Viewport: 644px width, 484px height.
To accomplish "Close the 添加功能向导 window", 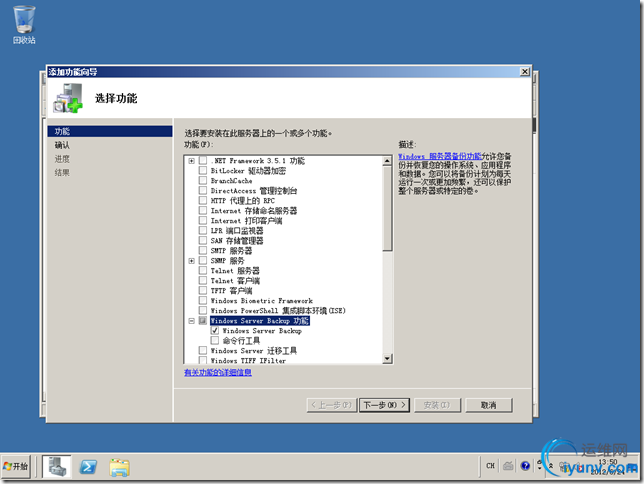I will click(524, 71).
